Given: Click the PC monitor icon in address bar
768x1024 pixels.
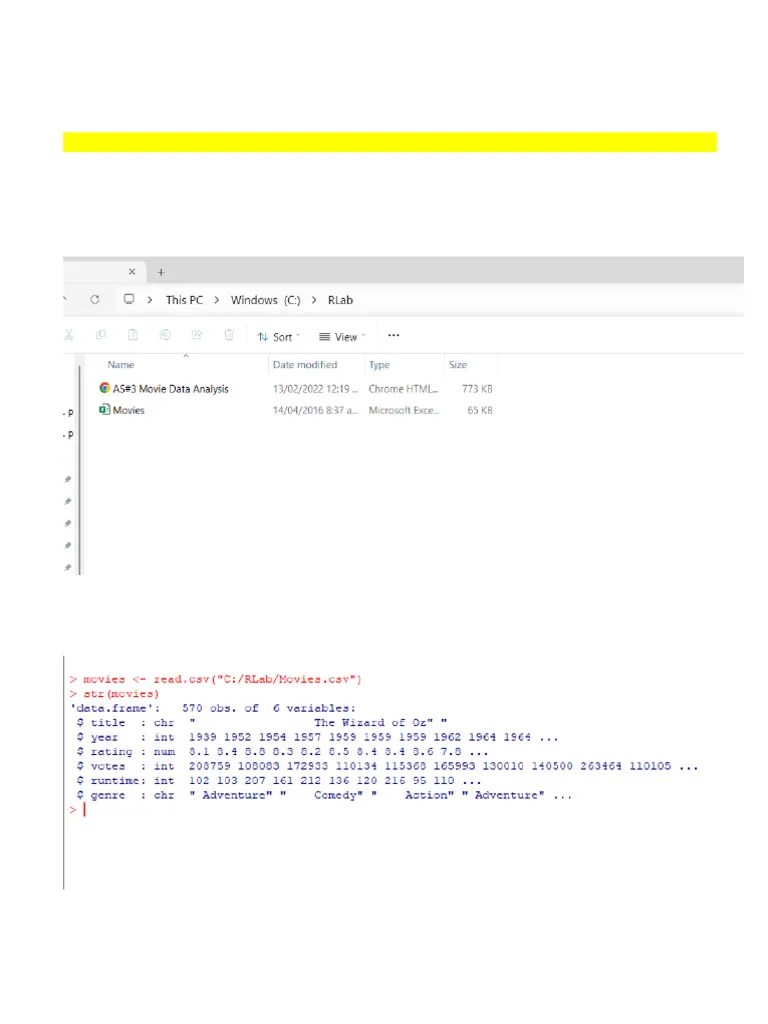Looking at the screenshot, I should (x=129, y=299).
